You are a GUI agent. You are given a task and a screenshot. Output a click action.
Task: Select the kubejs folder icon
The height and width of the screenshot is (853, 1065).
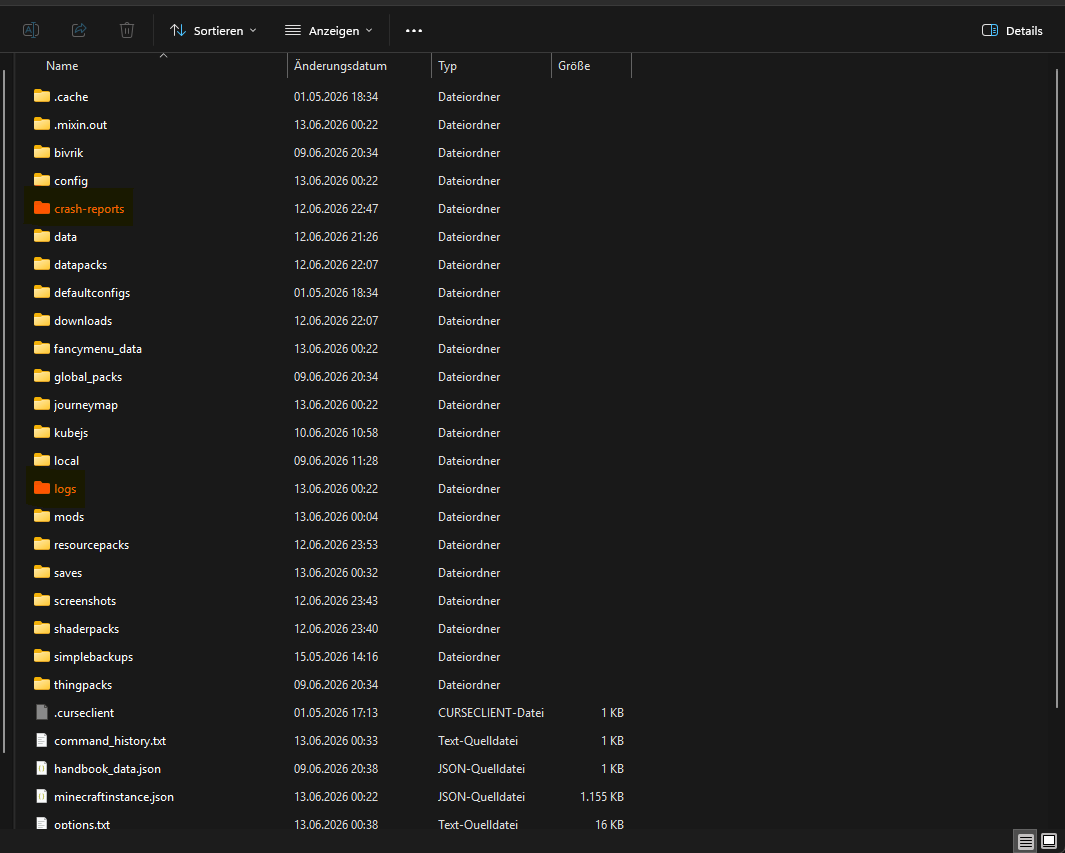click(42, 433)
